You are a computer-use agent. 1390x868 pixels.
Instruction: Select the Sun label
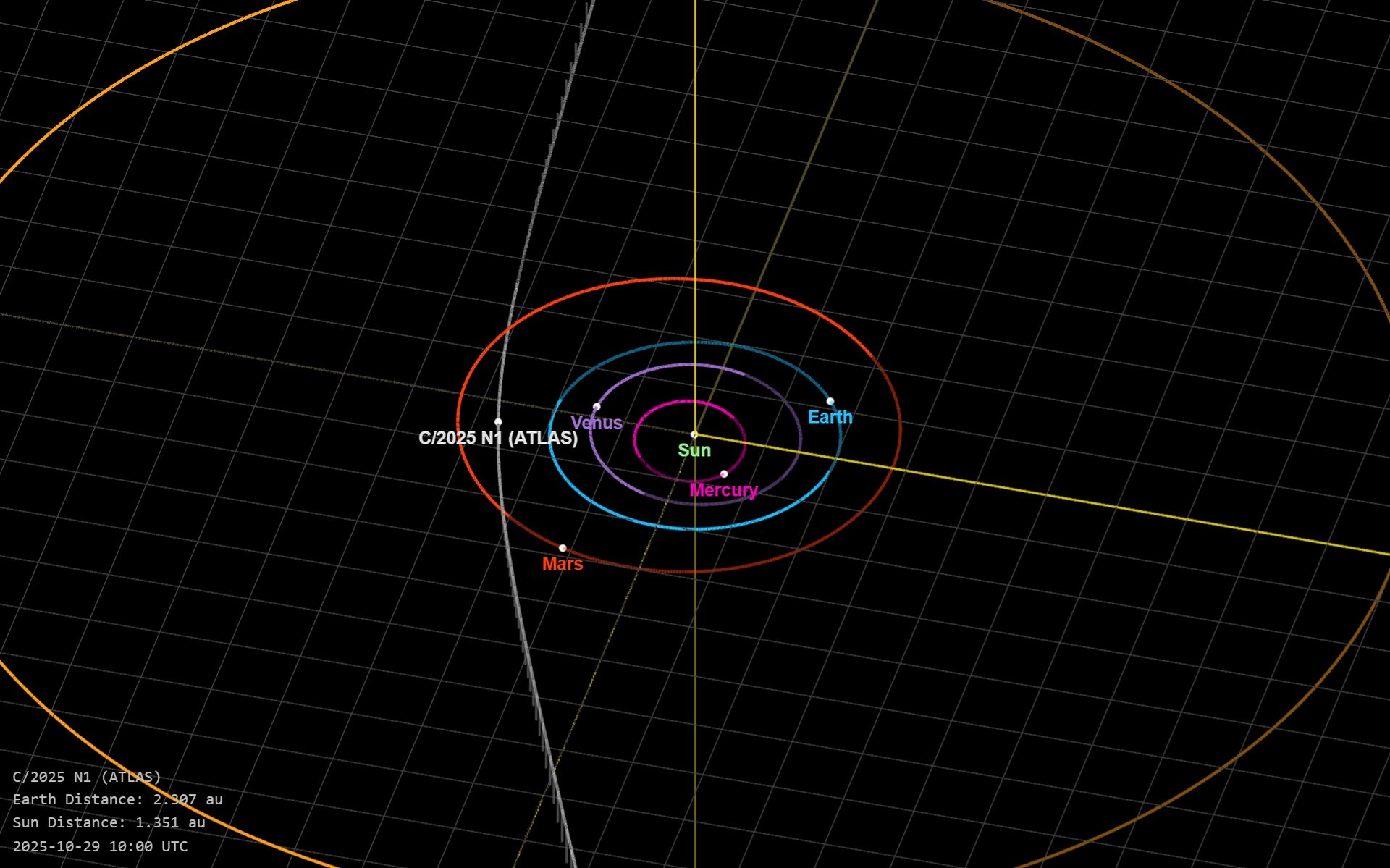pyautogui.click(x=694, y=450)
